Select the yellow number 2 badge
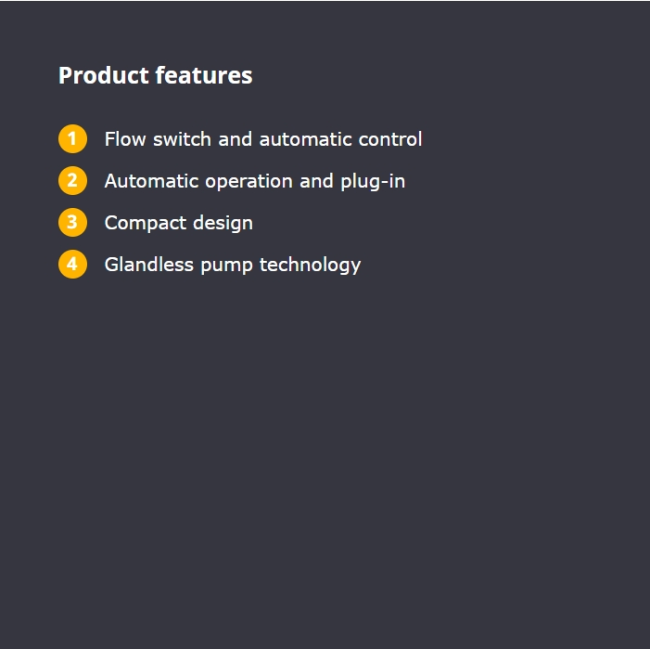 (73, 181)
